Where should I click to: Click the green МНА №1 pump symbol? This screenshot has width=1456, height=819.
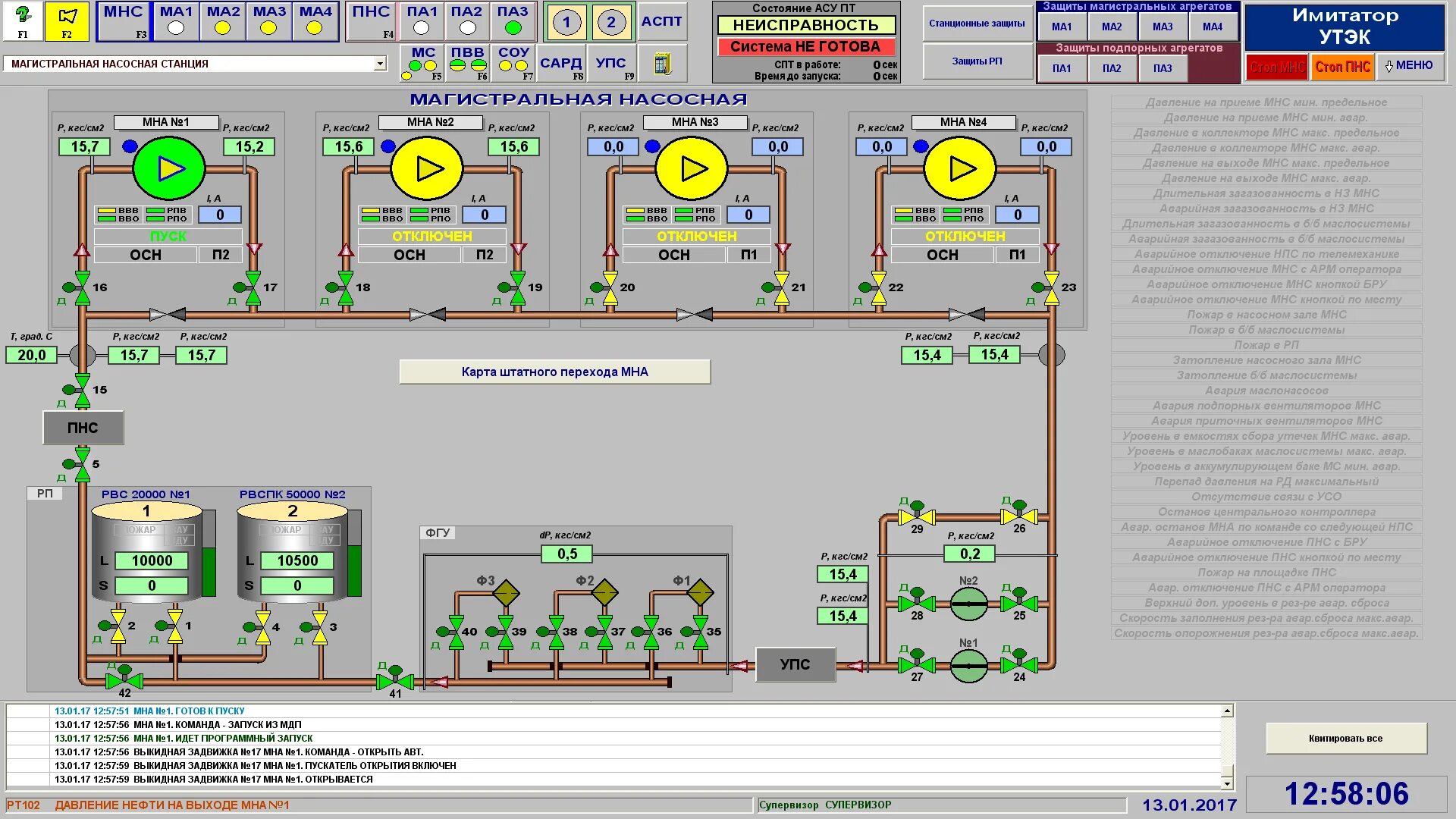(169, 168)
